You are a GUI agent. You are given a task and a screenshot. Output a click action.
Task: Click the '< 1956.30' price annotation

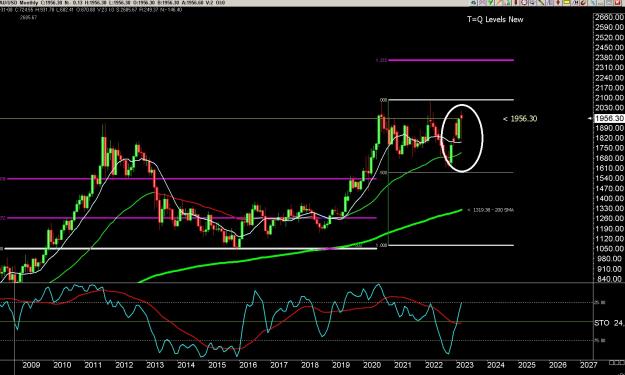[520, 119]
